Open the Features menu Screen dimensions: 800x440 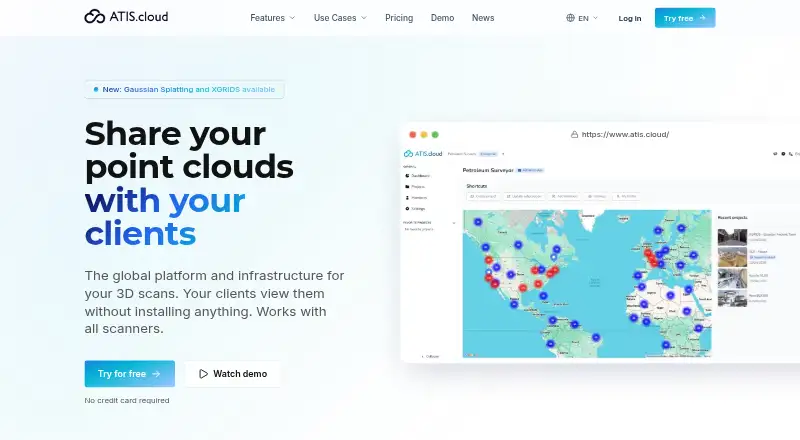(272, 18)
